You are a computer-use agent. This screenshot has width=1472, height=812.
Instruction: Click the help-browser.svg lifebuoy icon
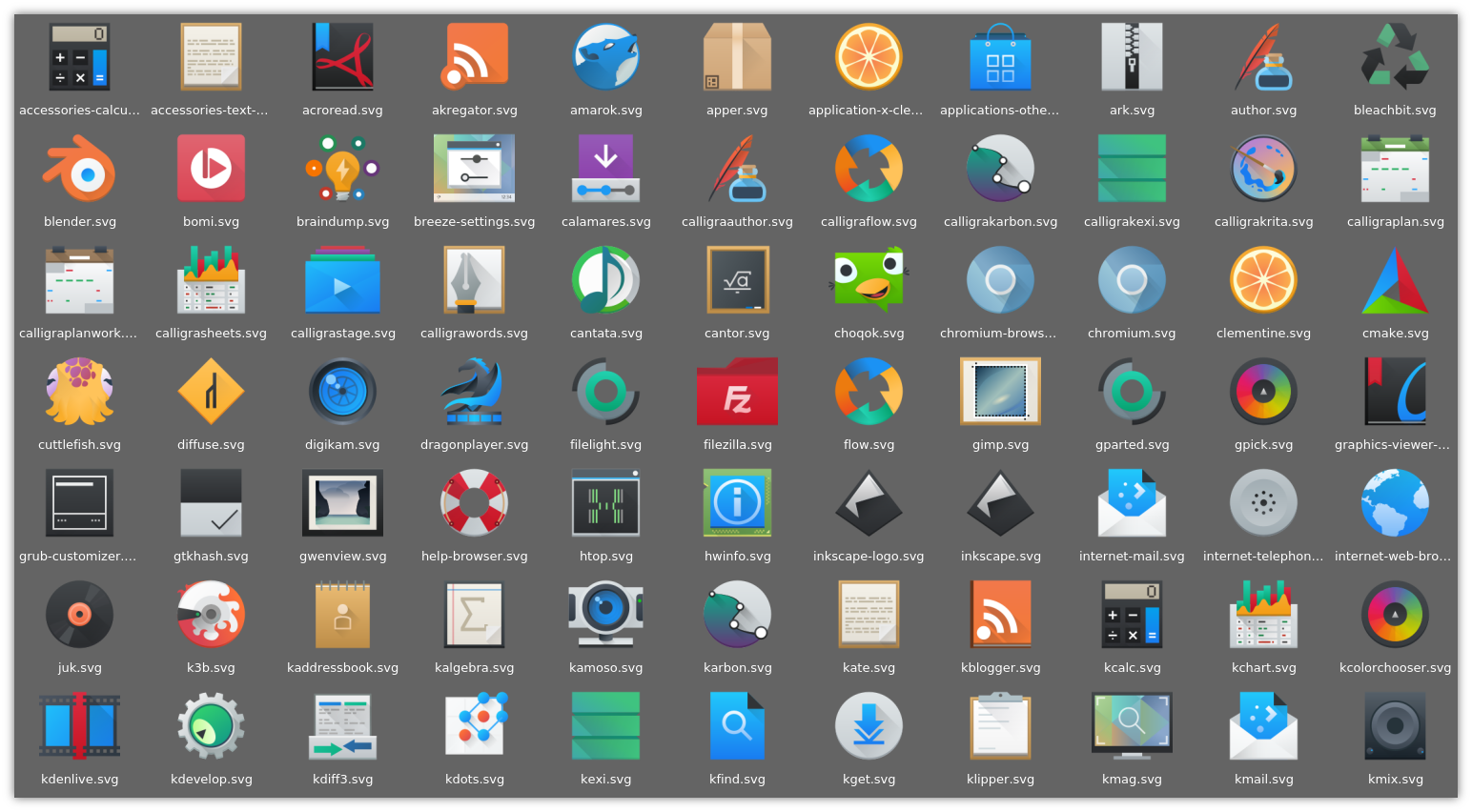tap(474, 502)
